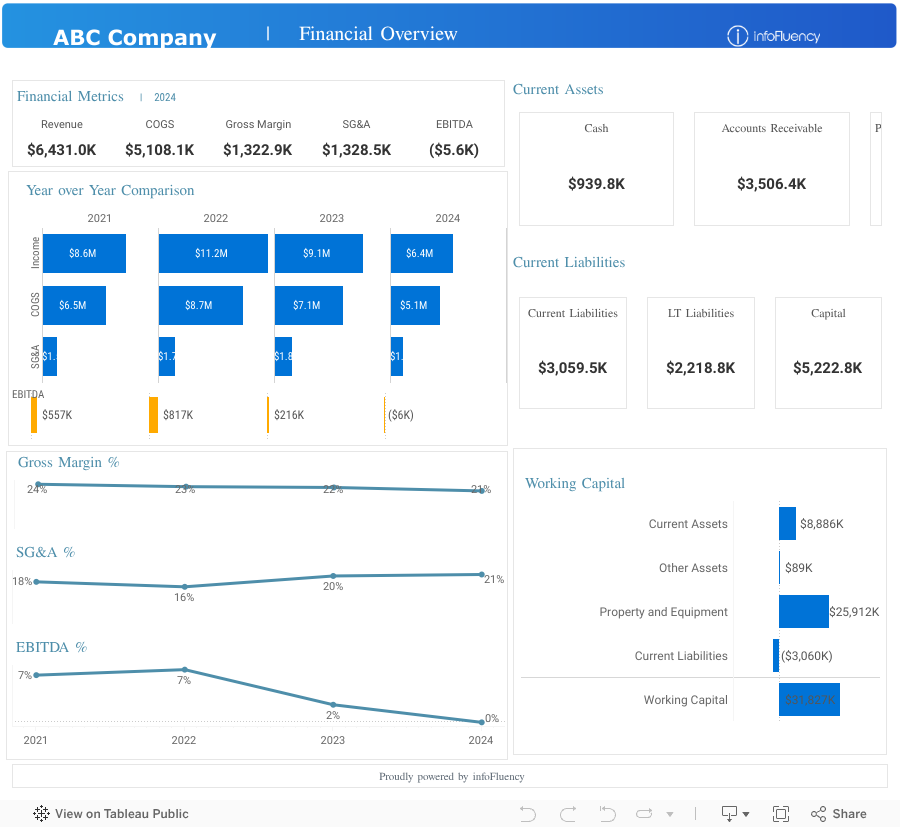This screenshot has height=827, width=900.
Task: Click the Tableau logo icon at bottom left
Action: [x=42, y=814]
